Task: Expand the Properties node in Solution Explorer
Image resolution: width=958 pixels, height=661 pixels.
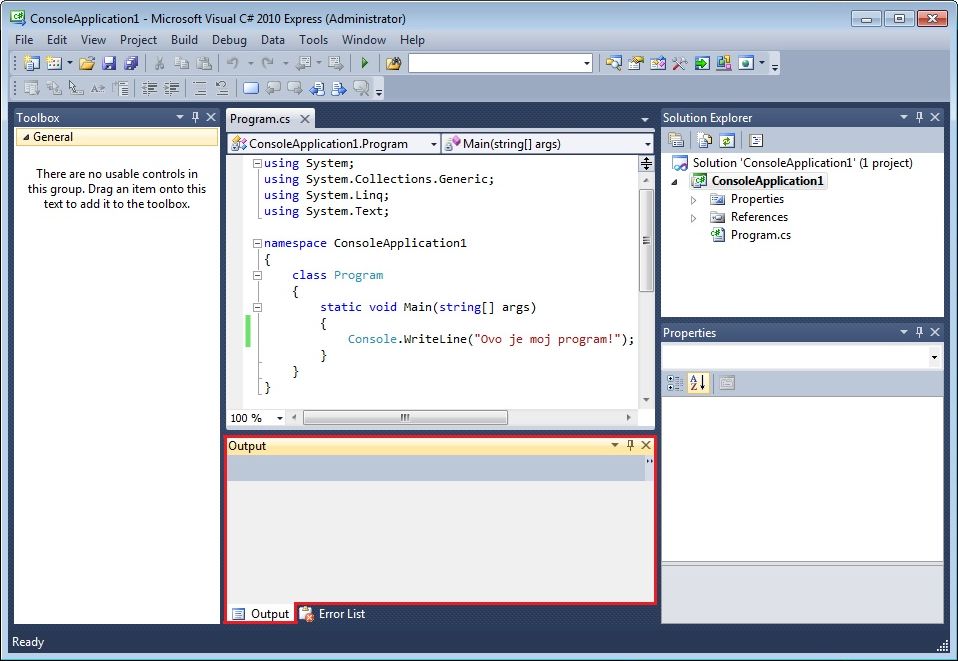Action: coord(693,200)
